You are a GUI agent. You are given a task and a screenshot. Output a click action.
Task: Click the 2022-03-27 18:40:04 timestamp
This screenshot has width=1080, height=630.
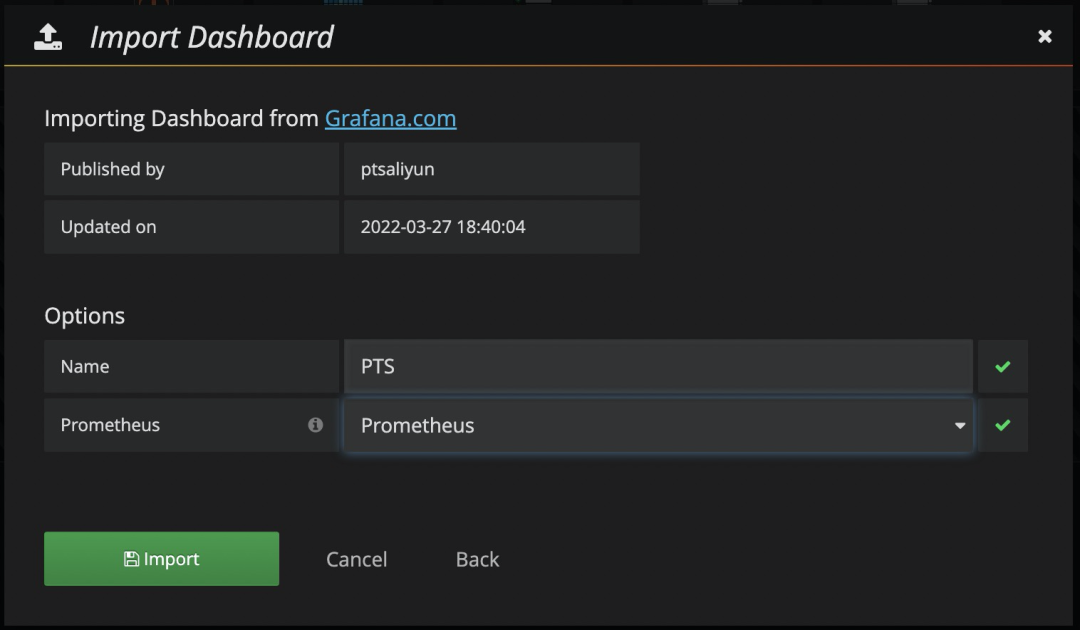click(x=442, y=227)
